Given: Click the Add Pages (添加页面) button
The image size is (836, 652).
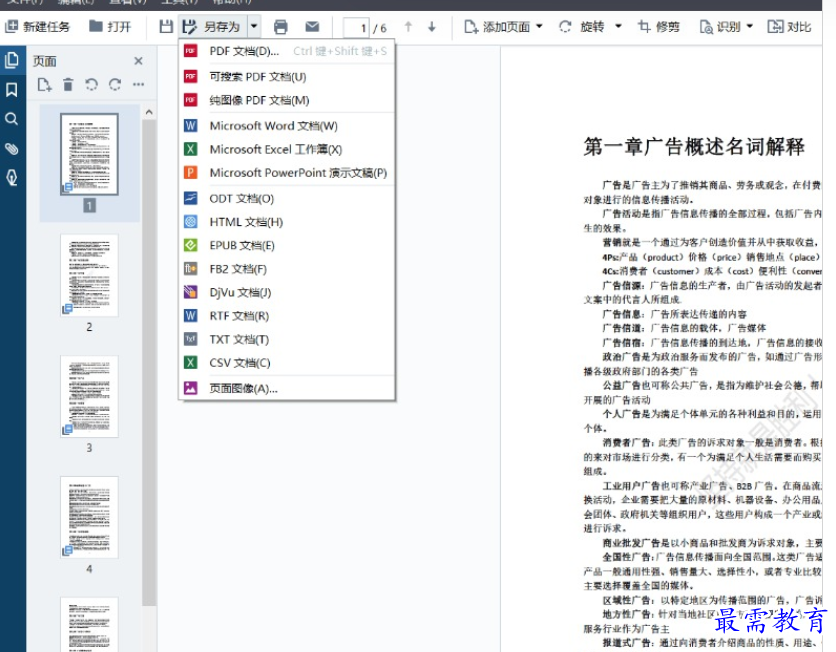Looking at the screenshot, I should (x=497, y=26).
